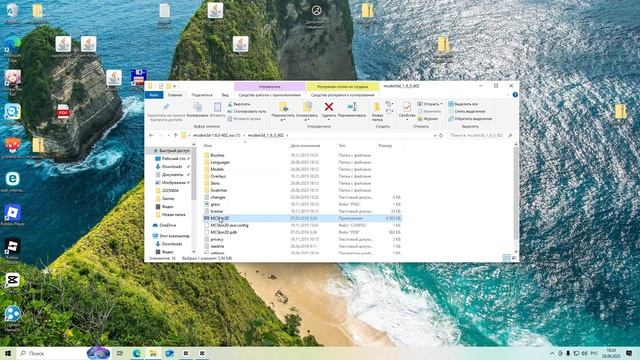Click the File Explorer taskbar icon
Screen dimensions: 640x360
[153, 353]
